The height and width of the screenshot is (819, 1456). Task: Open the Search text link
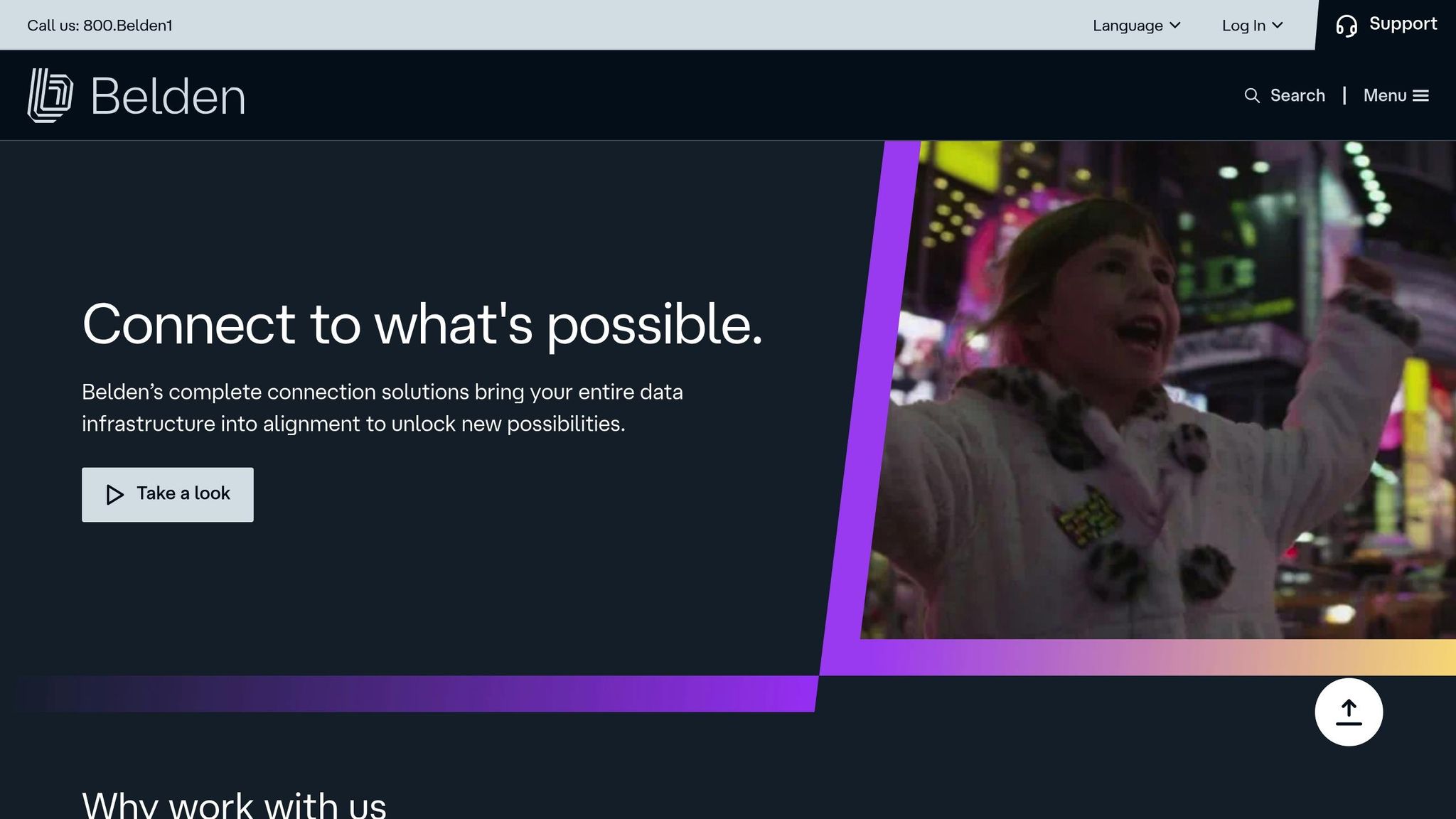pos(1297,95)
